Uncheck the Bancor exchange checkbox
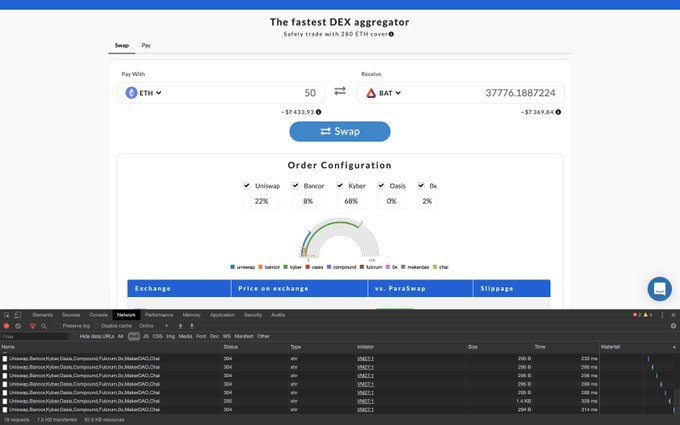 point(295,186)
